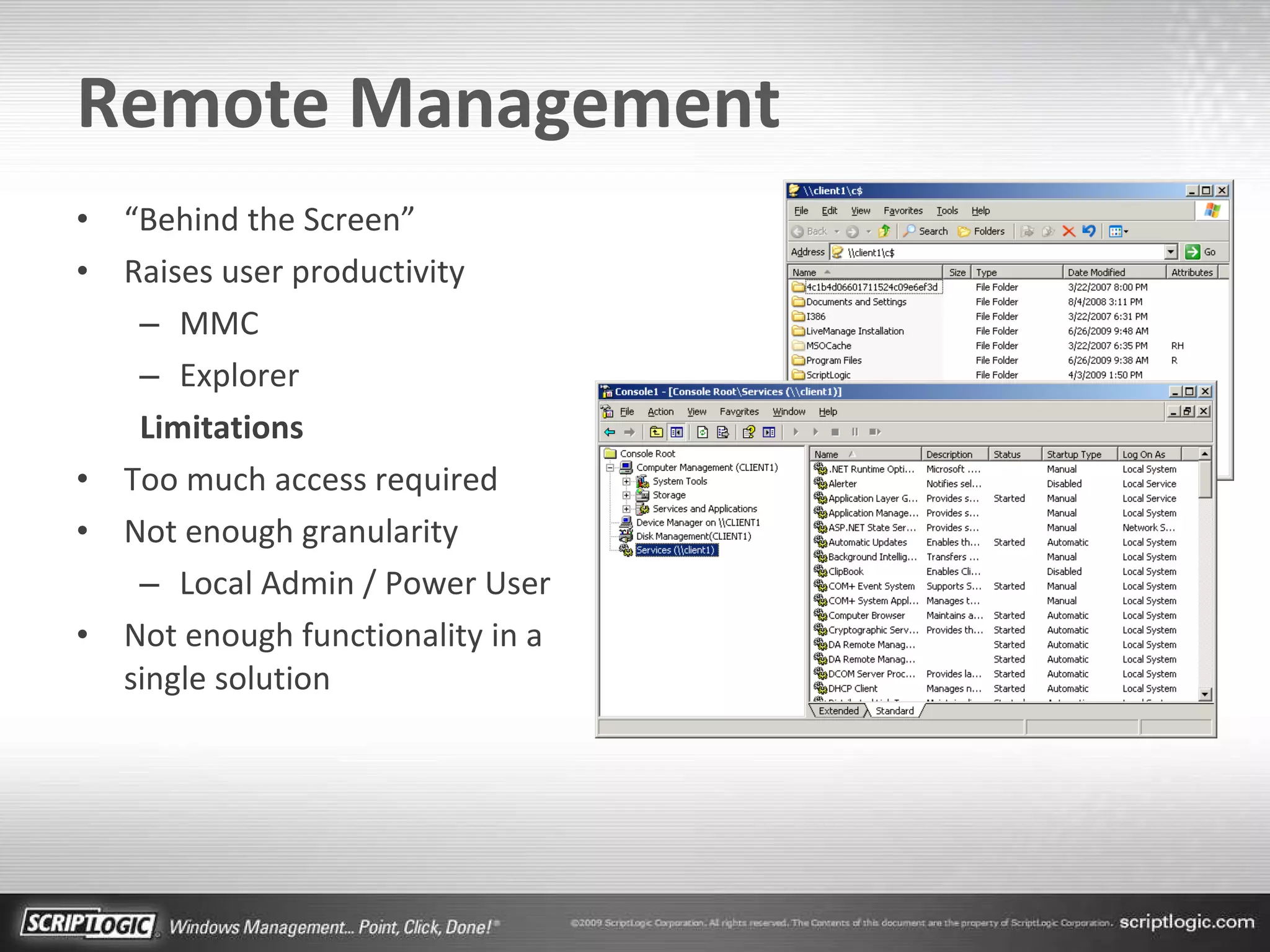The height and width of the screenshot is (952, 1270).
Task: Select Disk Management(CLIENT1) in tree
Action: [693, 536]
